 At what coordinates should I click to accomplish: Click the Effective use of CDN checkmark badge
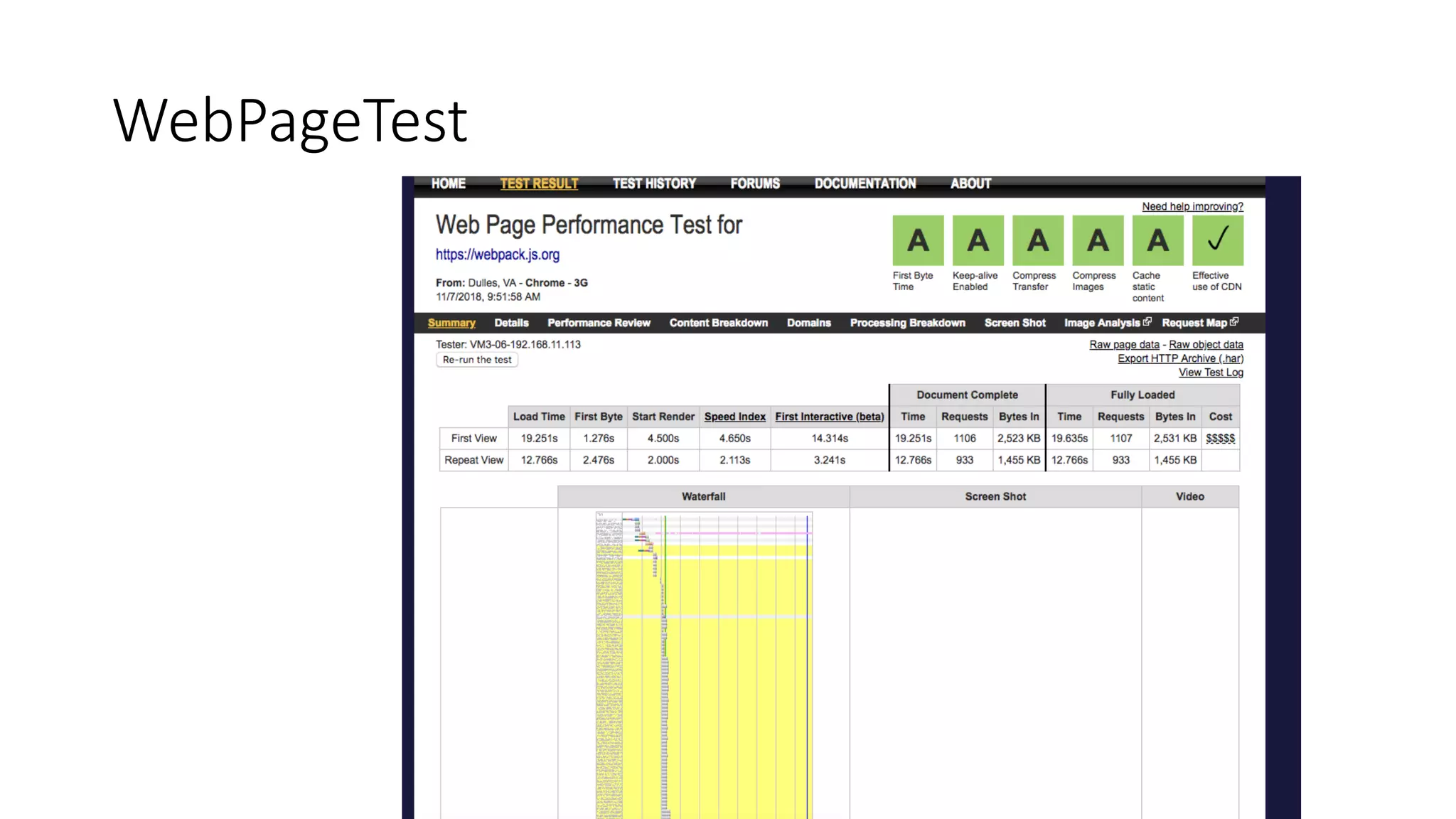pyautogui.click(x=1218, y=240)
